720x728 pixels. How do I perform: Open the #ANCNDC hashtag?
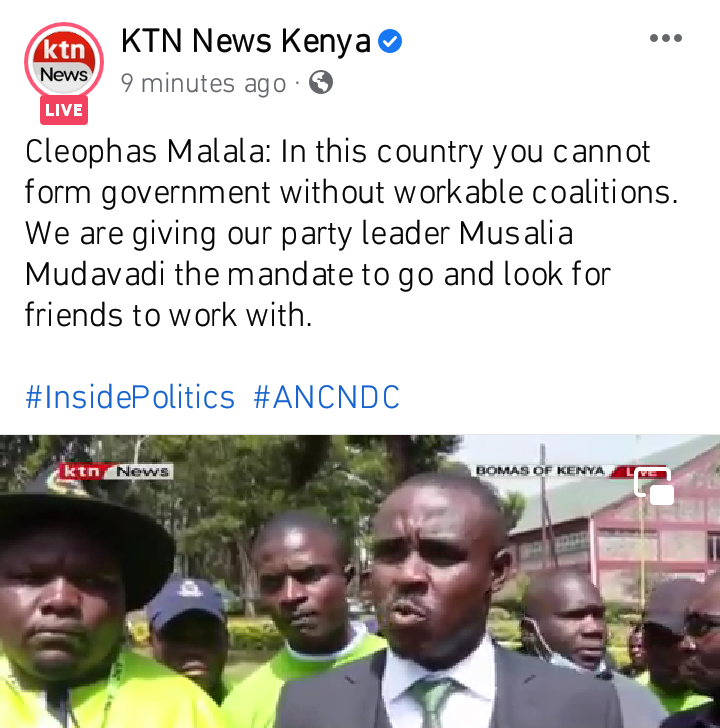click(326, 397)
